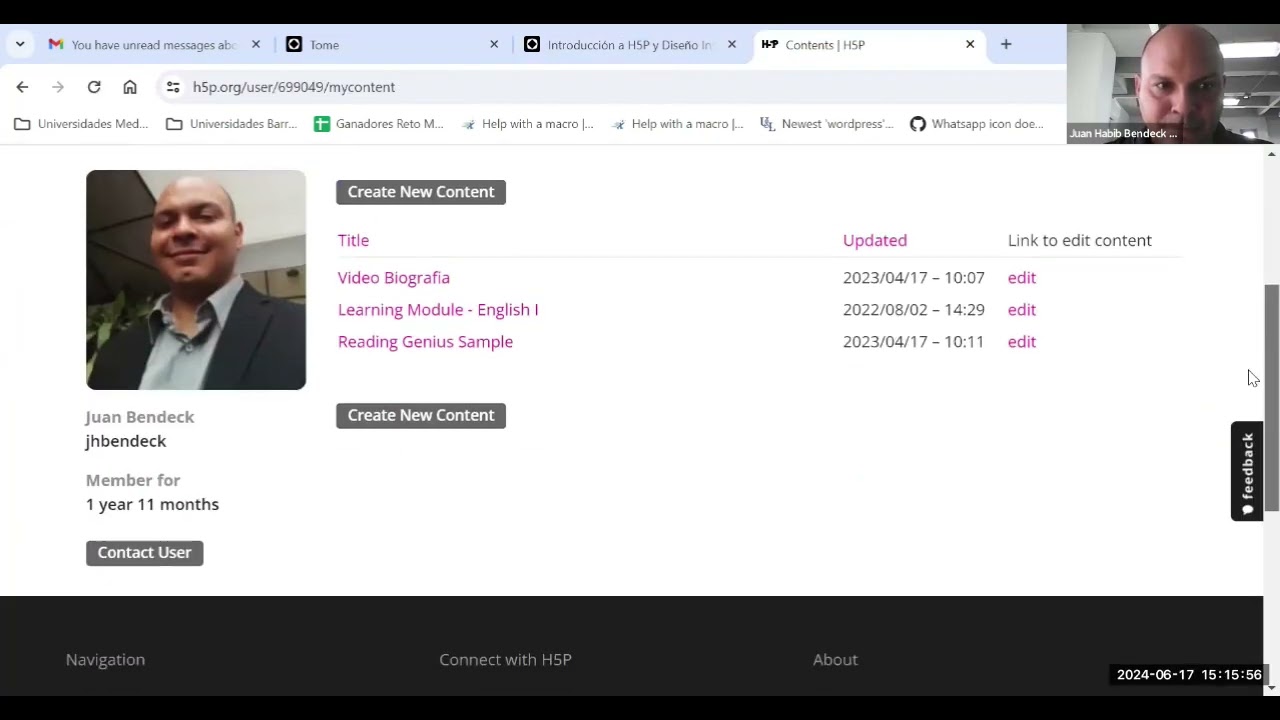Click the Create New Content button
The image size is (1280, 720).
point(420,191)
